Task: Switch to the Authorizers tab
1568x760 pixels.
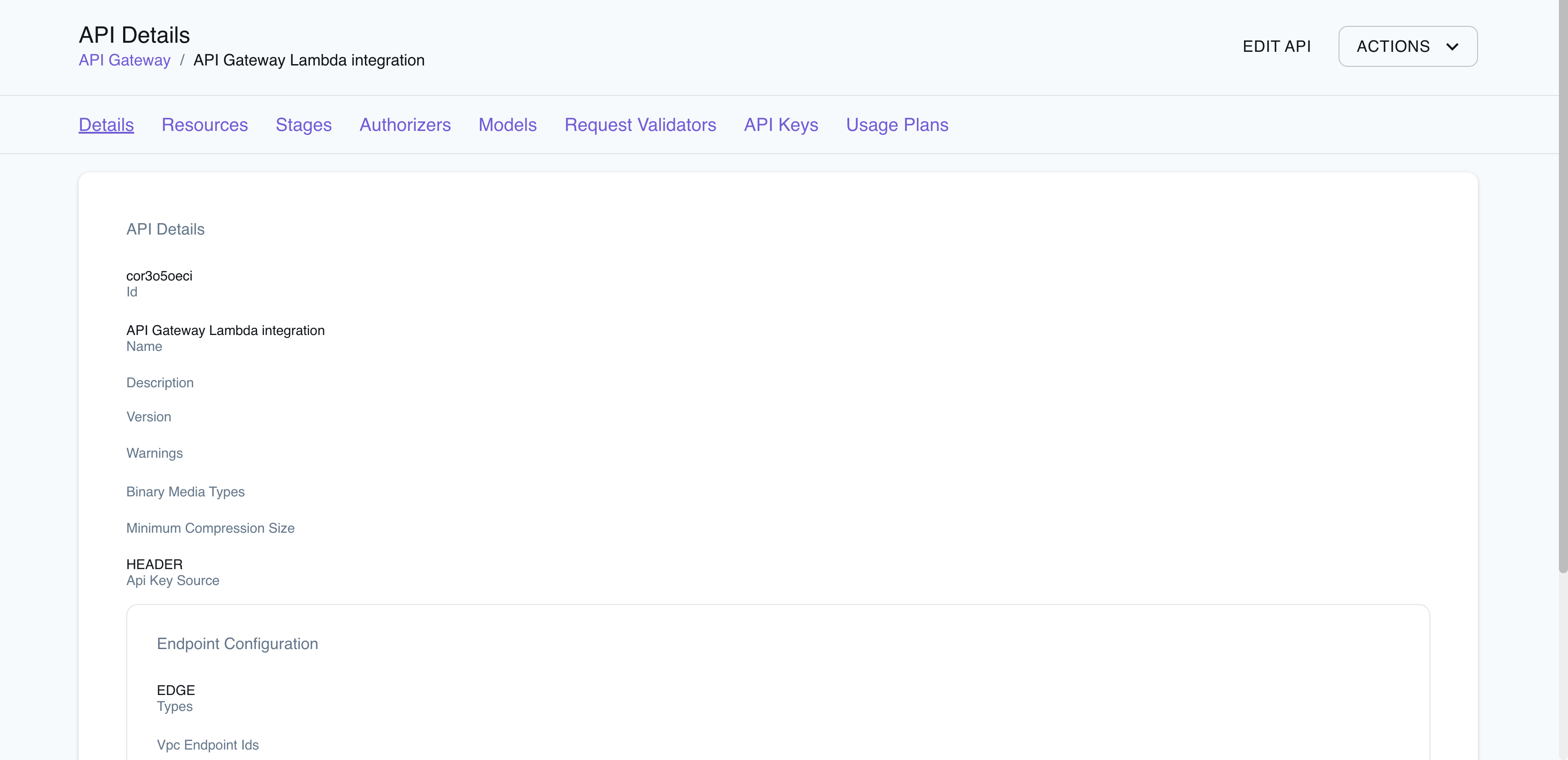Action: point(405,124)
